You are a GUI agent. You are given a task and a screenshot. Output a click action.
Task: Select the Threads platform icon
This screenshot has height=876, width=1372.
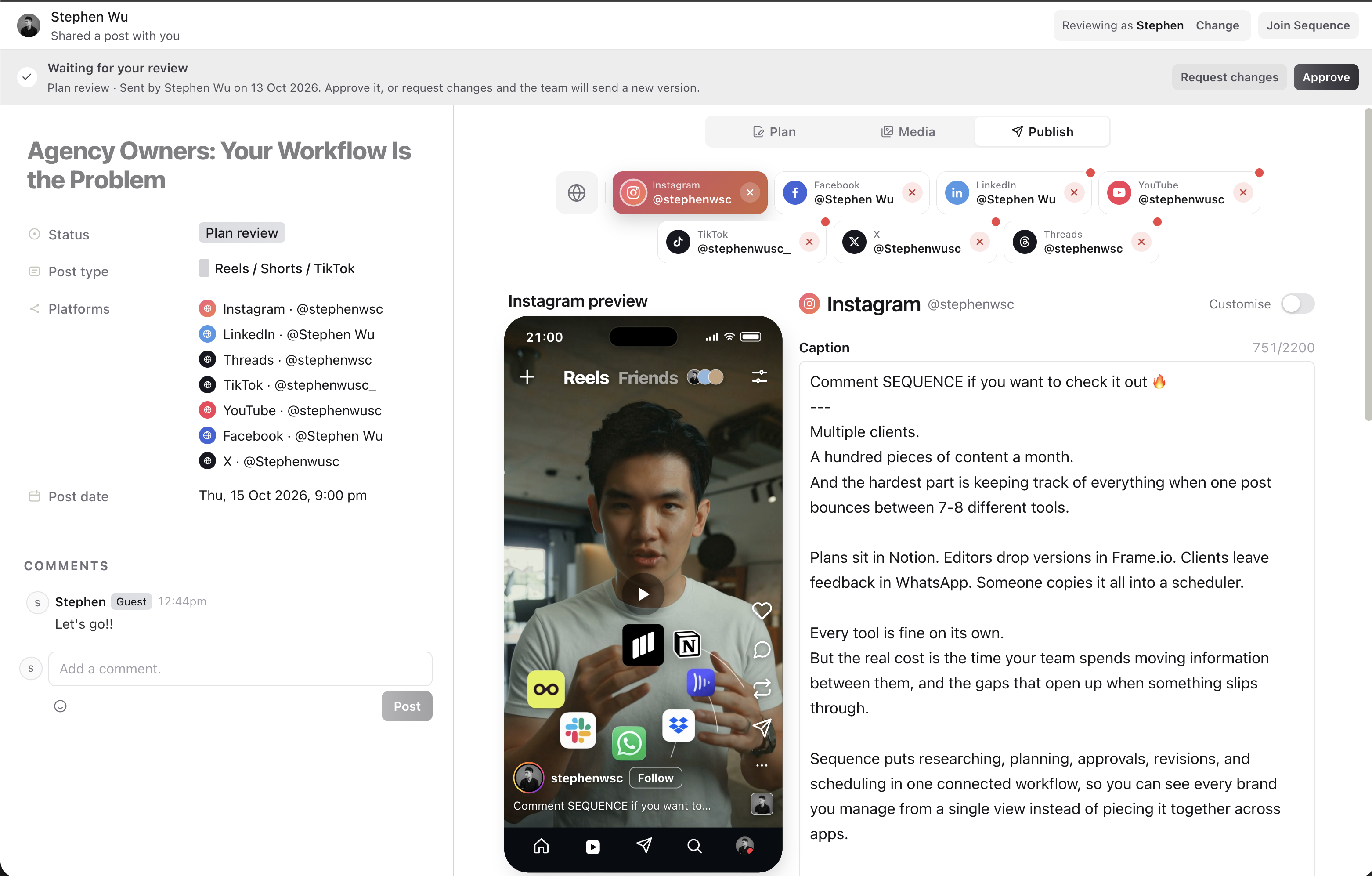[x=1025, y=242]
